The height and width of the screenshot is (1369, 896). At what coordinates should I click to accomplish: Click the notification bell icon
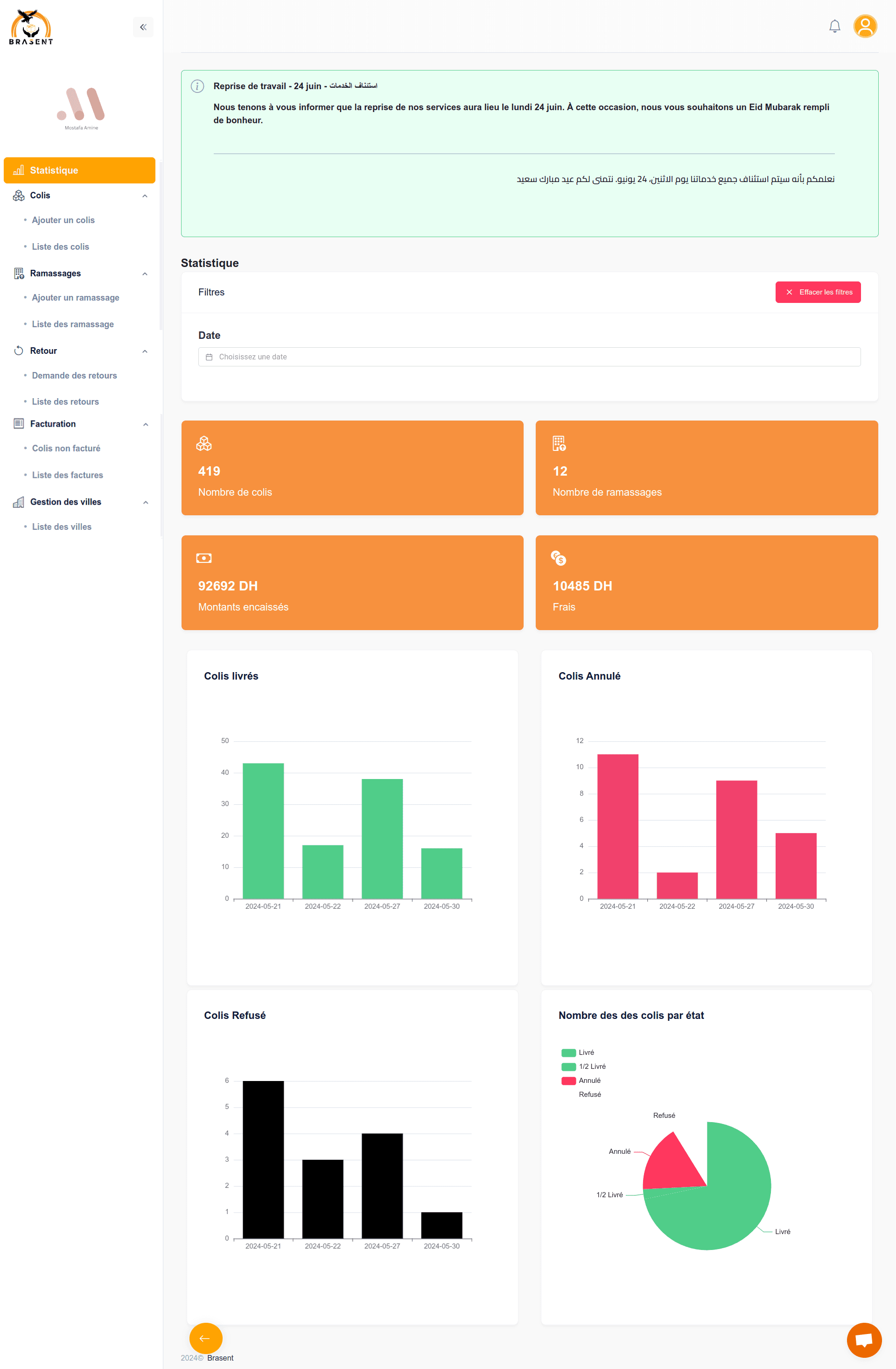pos(834,27)
